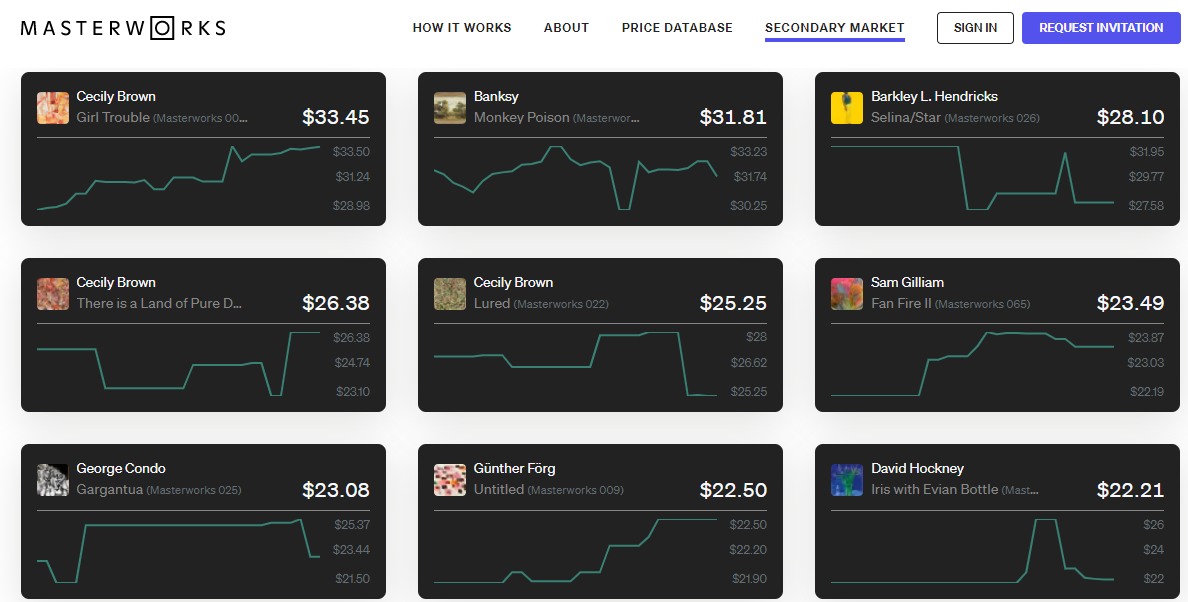Open Günther Förg Untitled thumbnail
Screen dimensions: 1188x602
(x=450, y=480)
